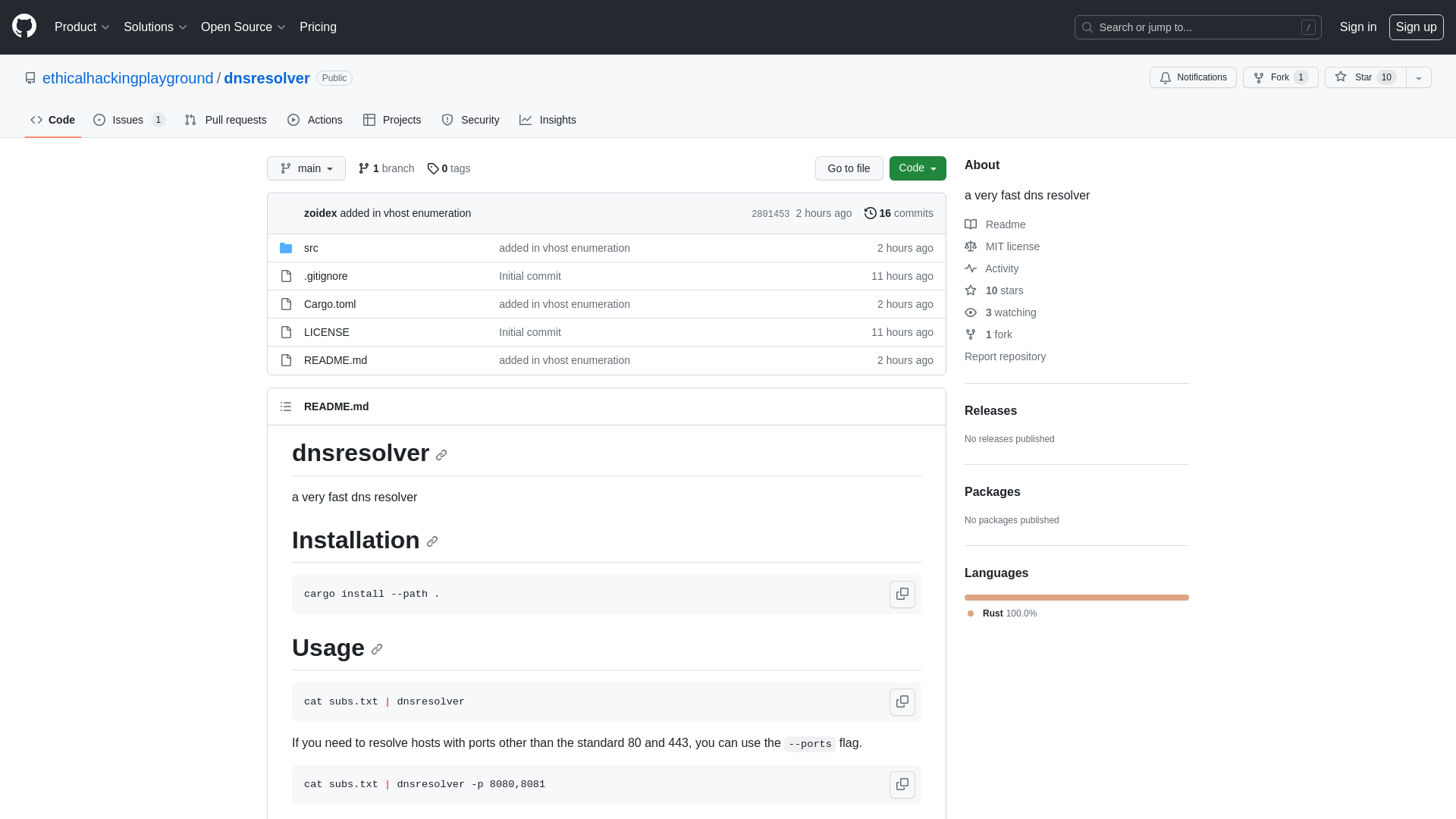Click the MIT license link
Image resolution: width=1456 pixels, height=819 pixels.
pyautogui.click(x=1013, y=246)
